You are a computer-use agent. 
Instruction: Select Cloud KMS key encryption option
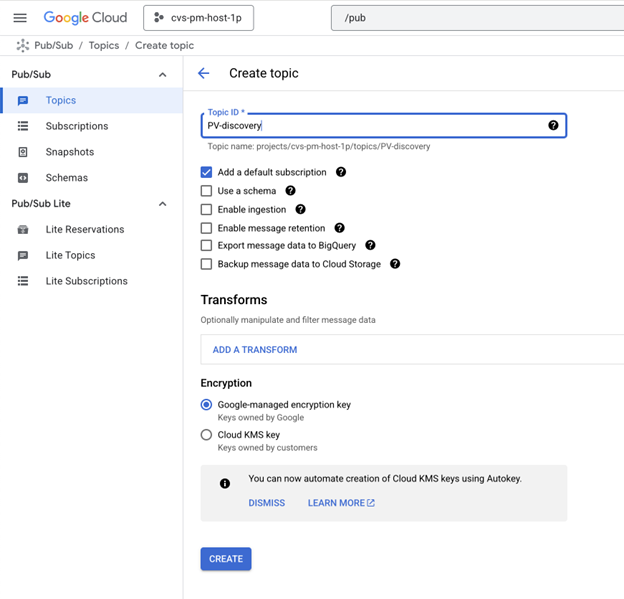207,435
